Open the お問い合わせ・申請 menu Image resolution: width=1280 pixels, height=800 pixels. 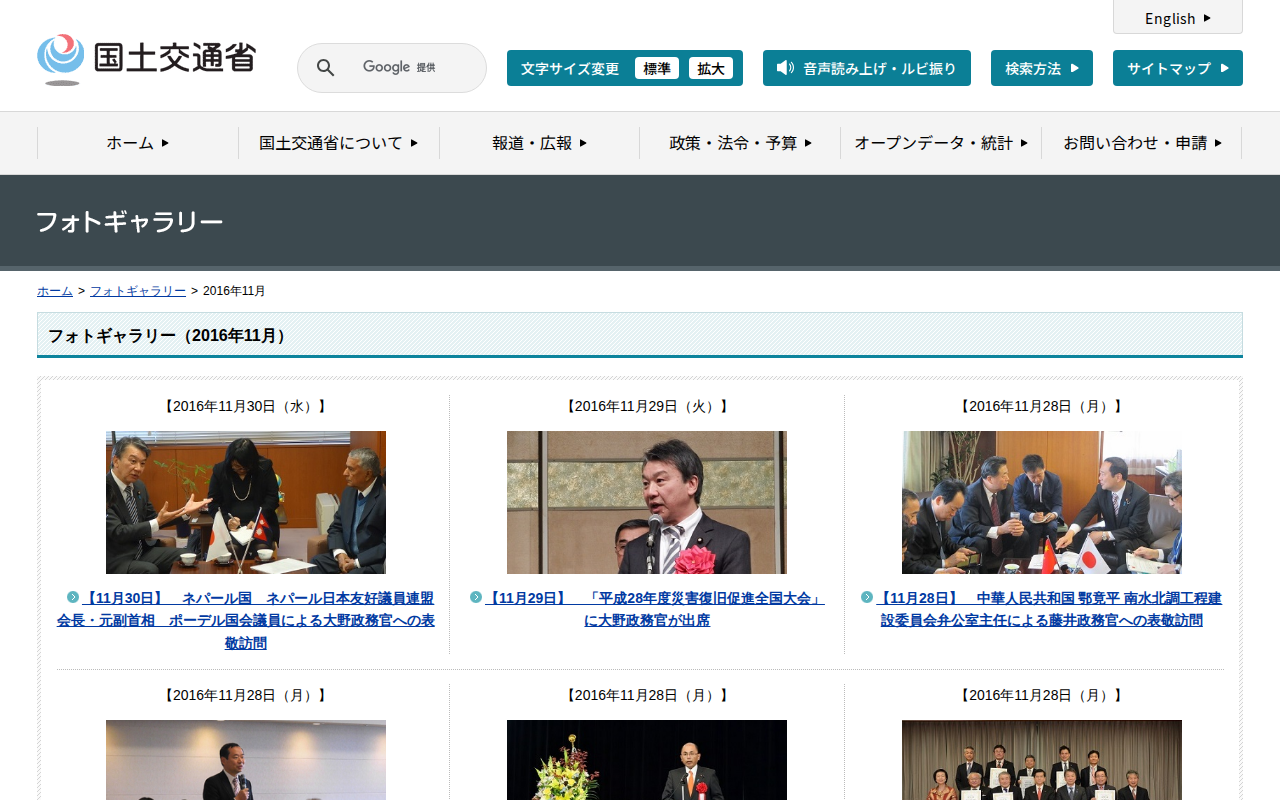[1141, 143]
